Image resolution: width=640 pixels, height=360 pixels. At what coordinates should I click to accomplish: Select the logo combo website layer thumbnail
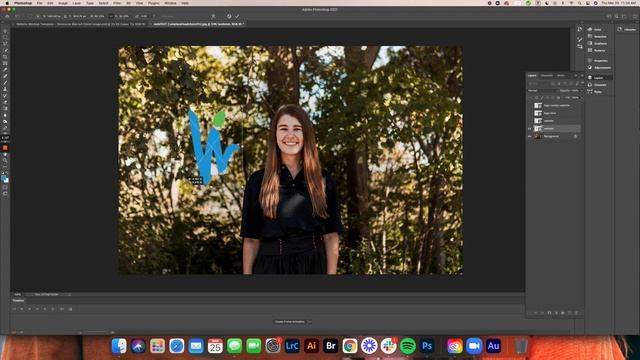538,105
